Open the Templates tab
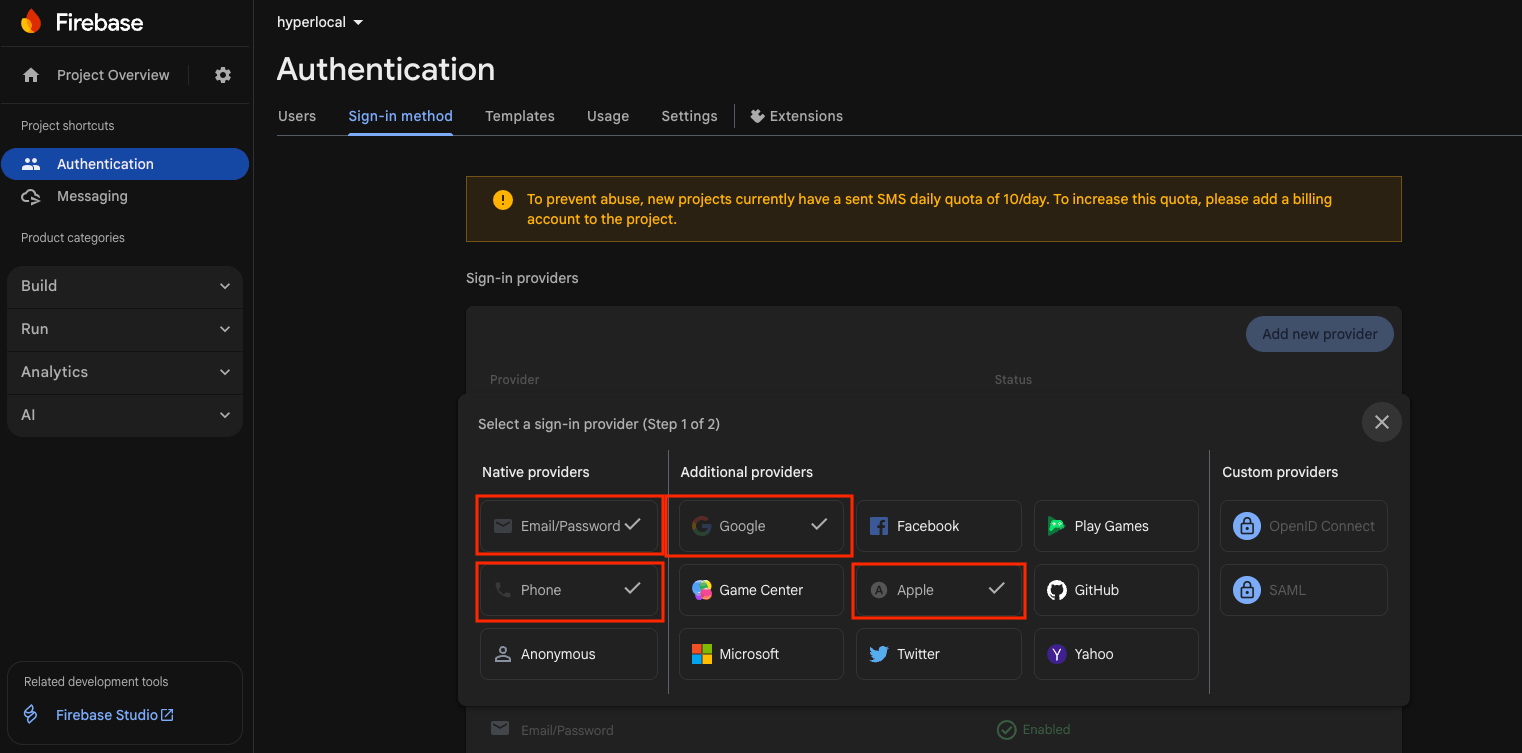The height and width of the screenshot is (753, 1522). point(520,116)
